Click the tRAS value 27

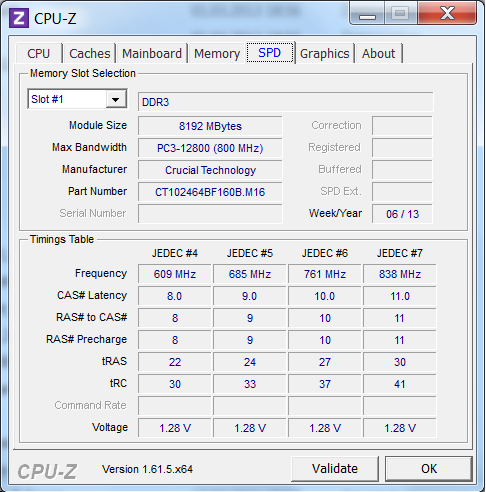click(x=325, y=362)
